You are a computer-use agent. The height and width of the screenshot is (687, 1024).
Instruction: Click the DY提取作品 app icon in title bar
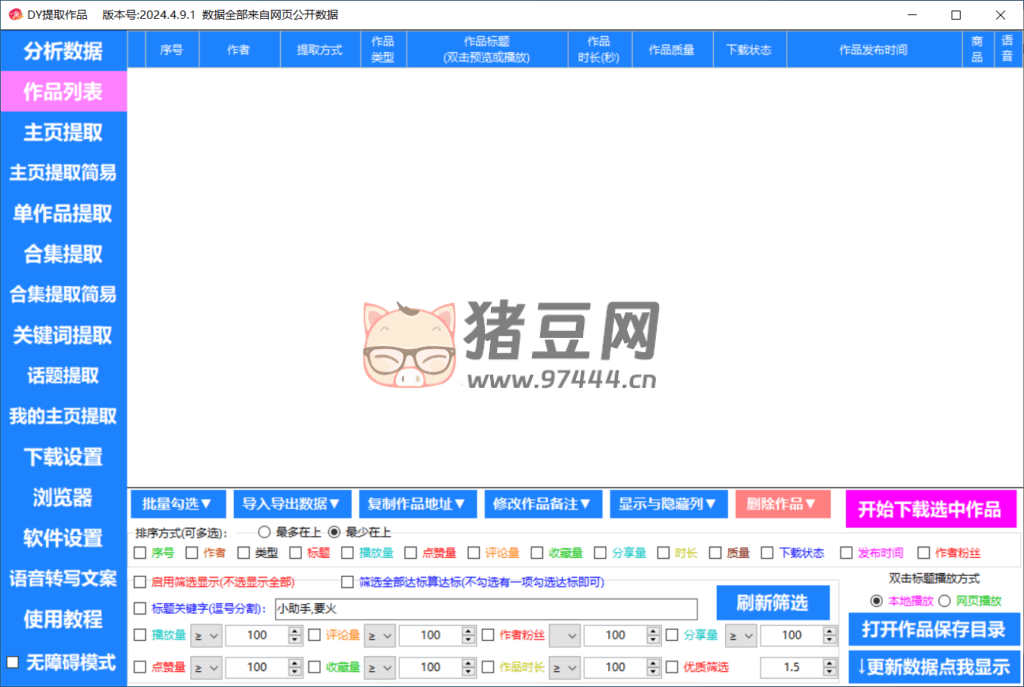(16, 14)
